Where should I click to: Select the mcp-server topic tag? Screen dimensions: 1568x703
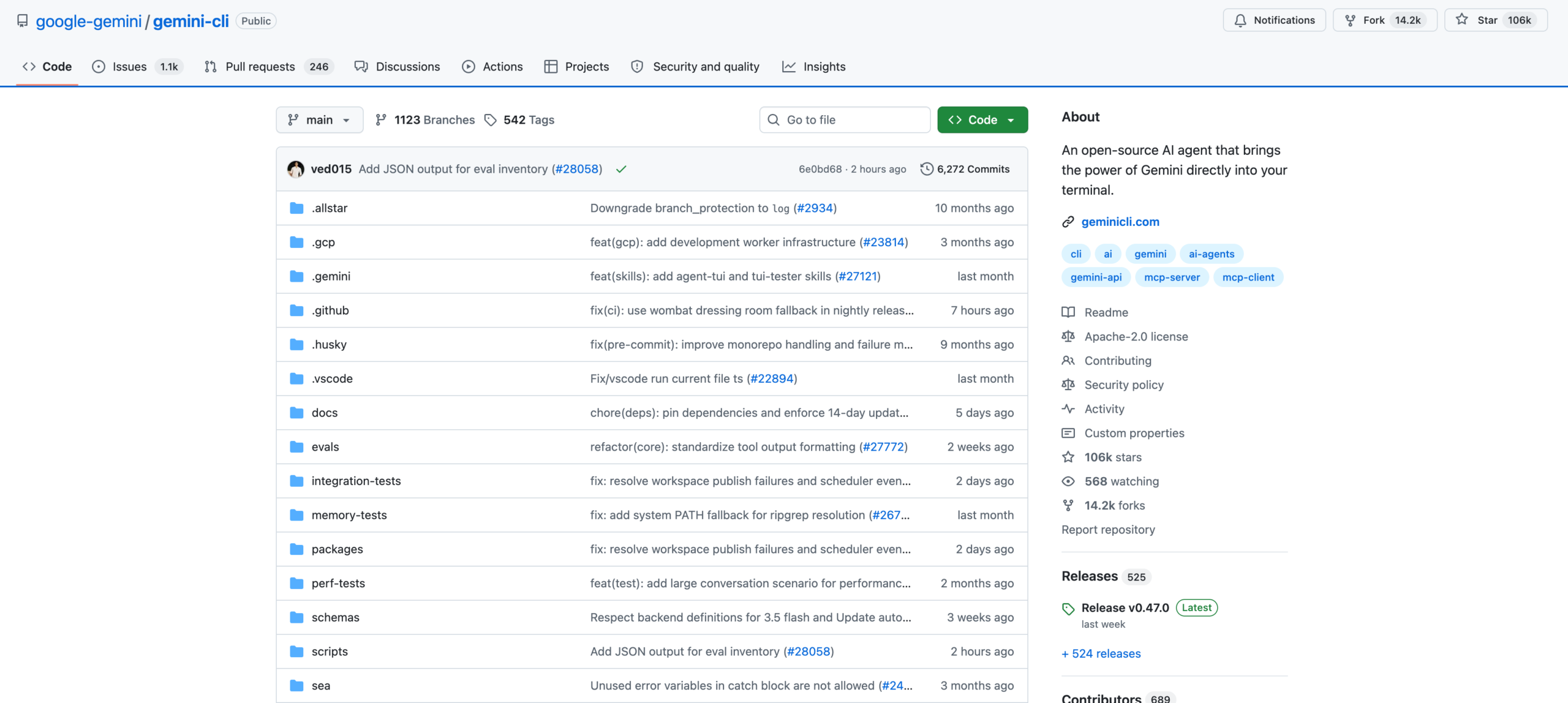click(x=1172, y=277)
